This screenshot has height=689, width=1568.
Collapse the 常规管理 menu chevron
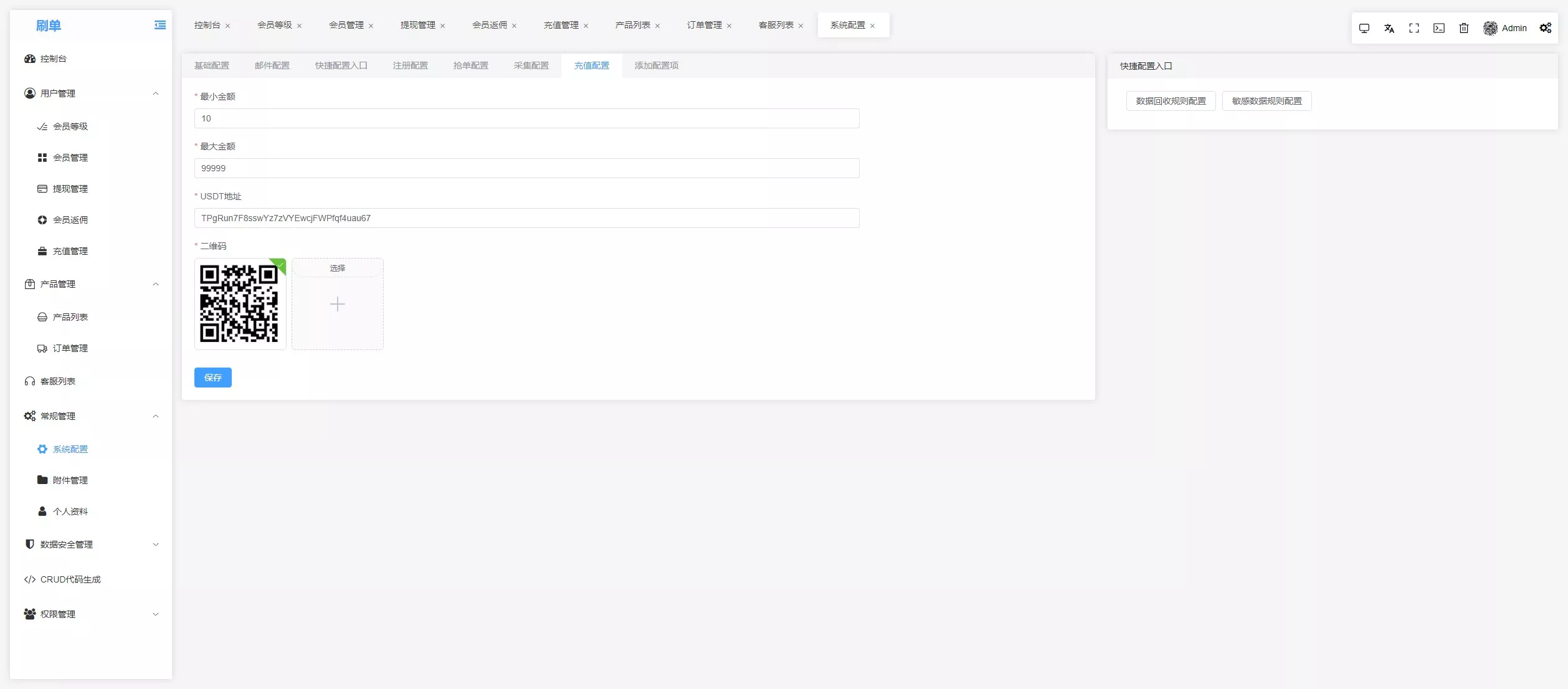pos(156,416)
